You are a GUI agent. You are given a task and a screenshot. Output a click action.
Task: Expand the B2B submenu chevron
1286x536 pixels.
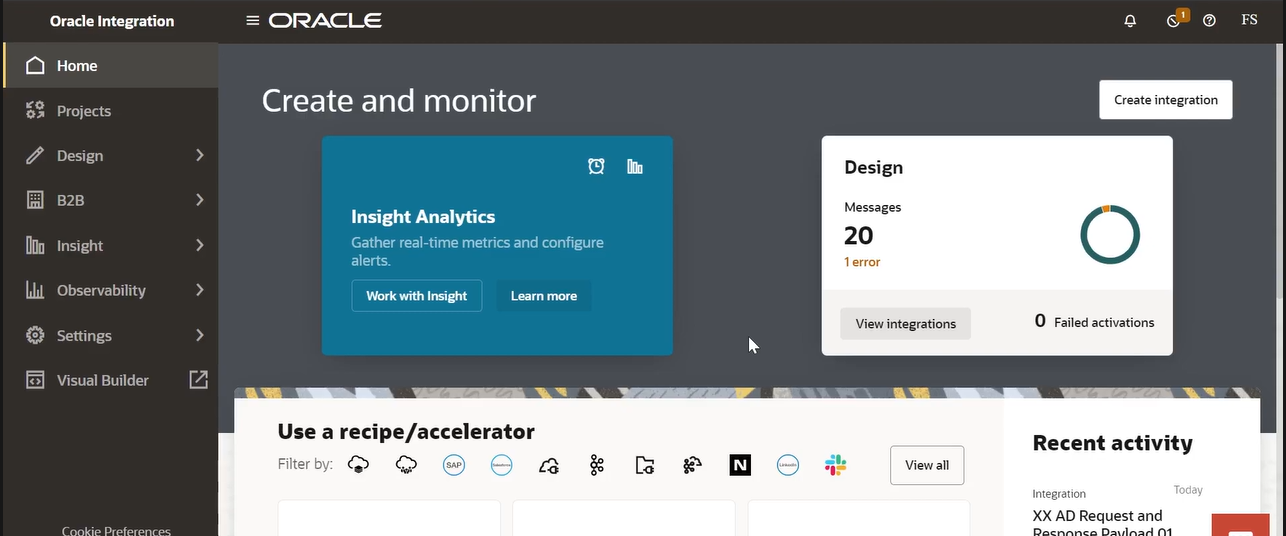(200, 200)
